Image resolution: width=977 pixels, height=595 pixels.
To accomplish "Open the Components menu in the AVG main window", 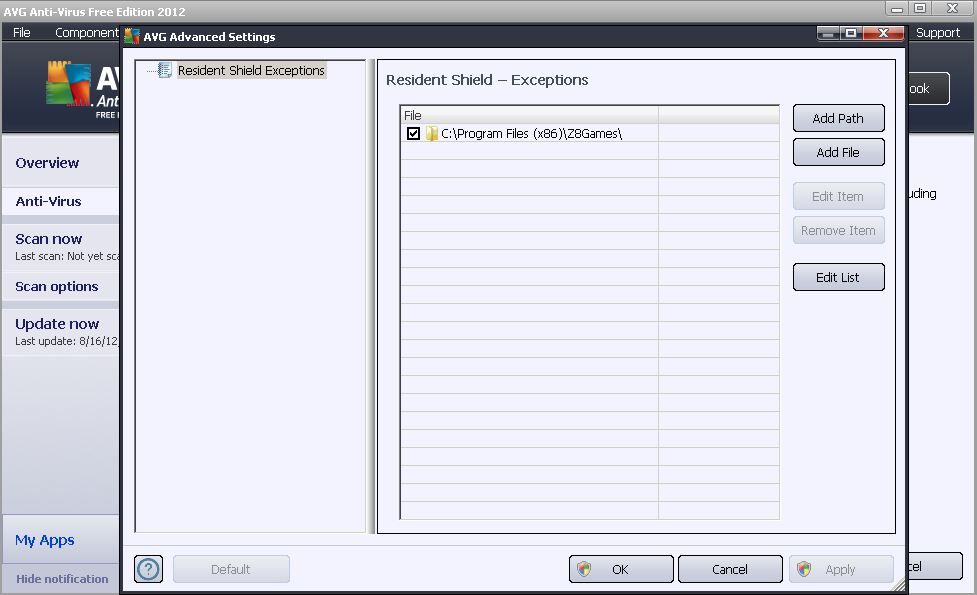I will coord(86,32).
